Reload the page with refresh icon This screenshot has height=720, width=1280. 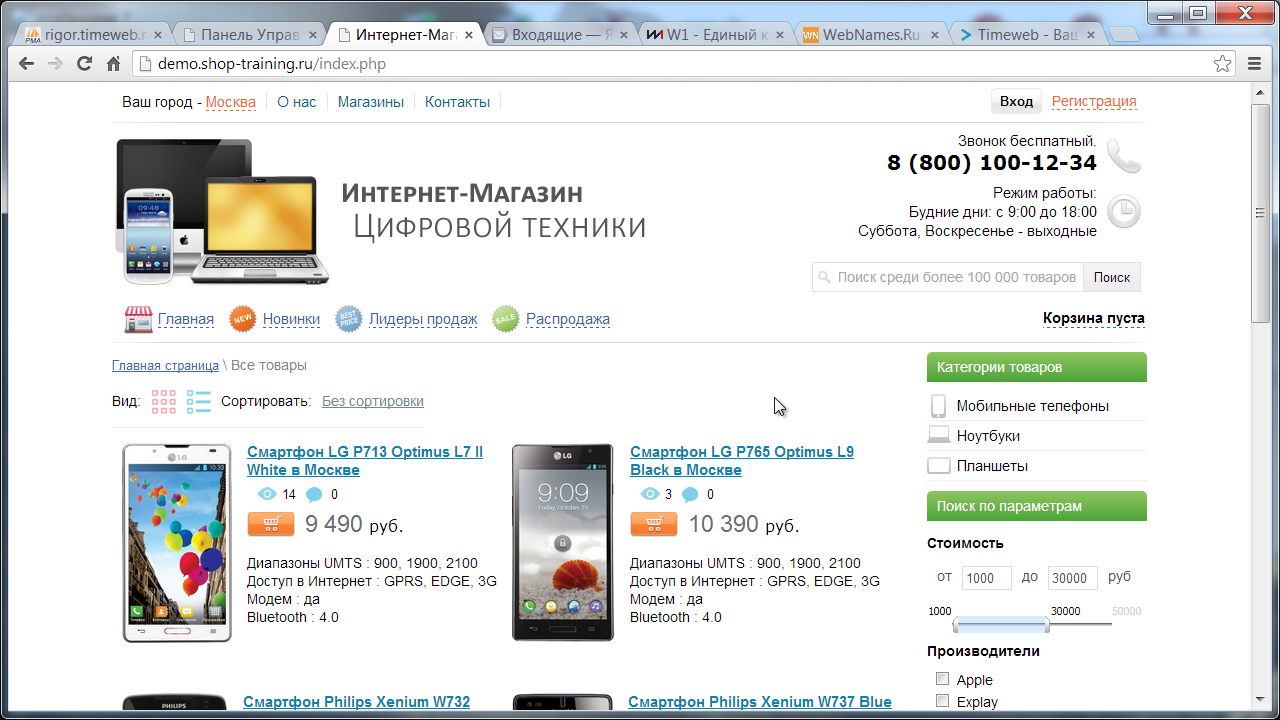point(85,64)
